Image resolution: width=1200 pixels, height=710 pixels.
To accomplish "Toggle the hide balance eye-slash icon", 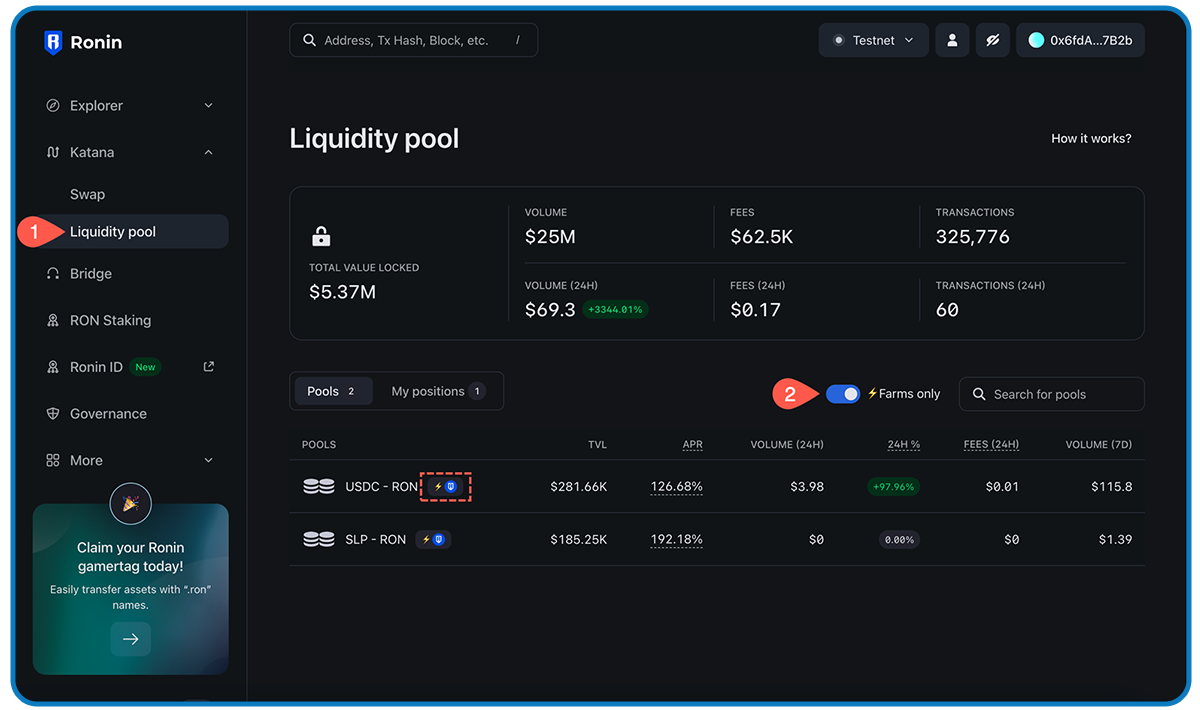I will pyautogui.click(x=993, y=40).
